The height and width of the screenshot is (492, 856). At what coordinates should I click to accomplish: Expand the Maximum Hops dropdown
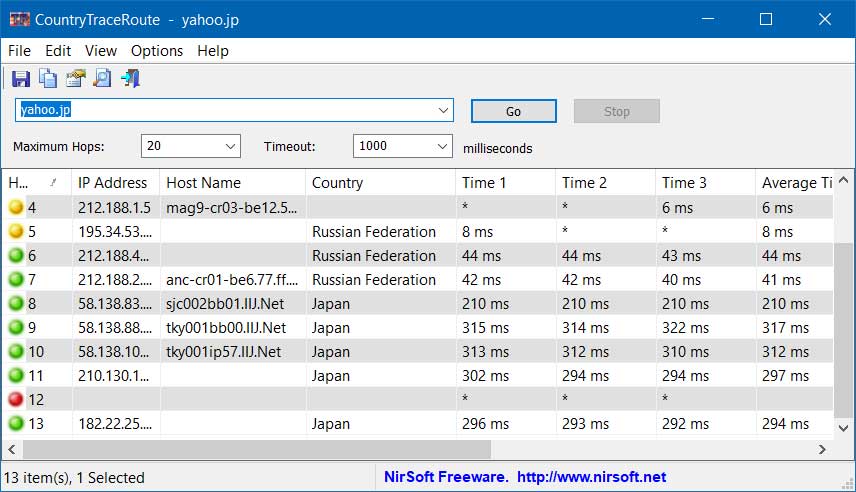pos(230,146)
